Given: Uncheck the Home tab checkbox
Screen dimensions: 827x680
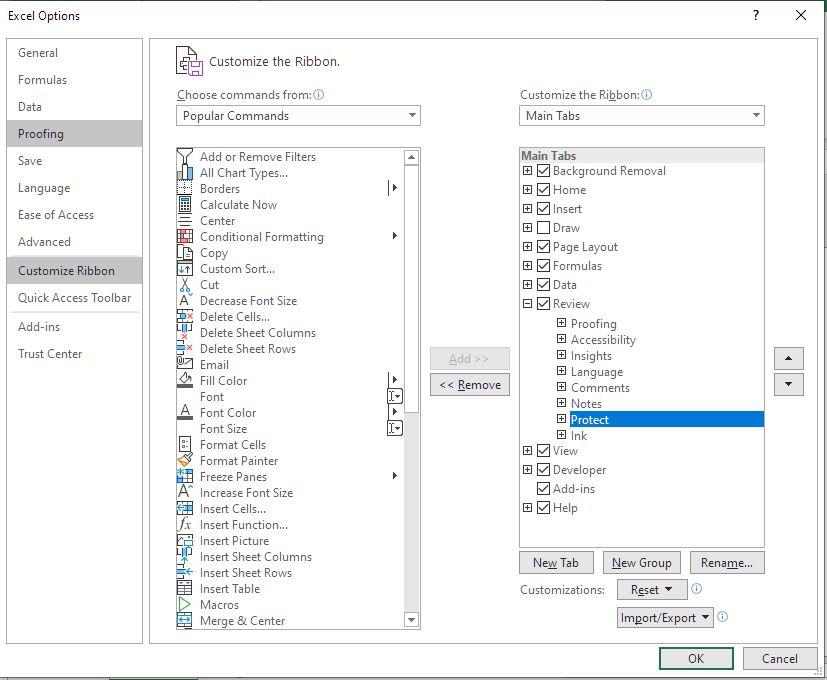Looking at the screenshot, I should [x=542, y=189].
